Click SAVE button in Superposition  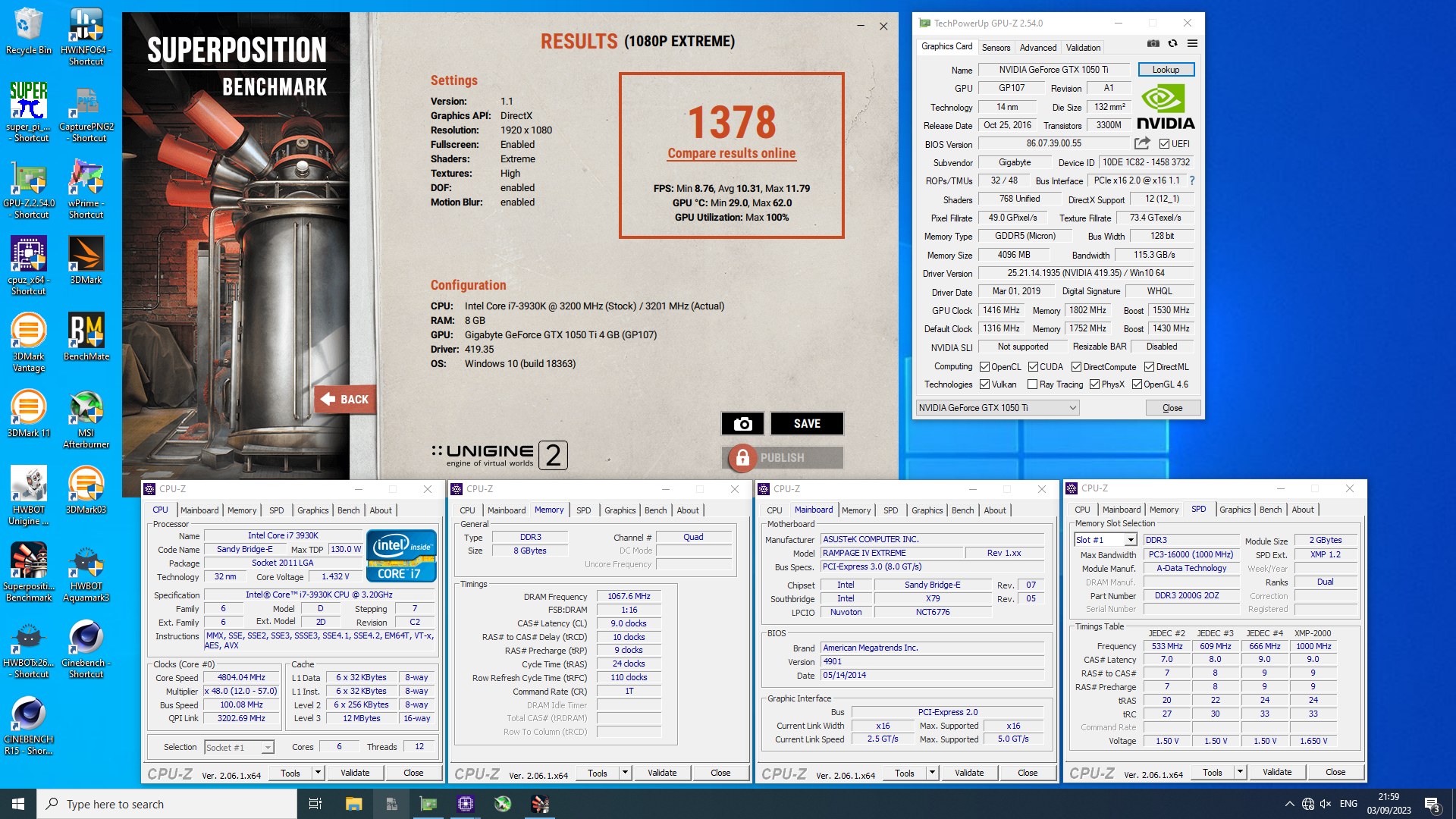pyautogui.click(x=807, y=424)
